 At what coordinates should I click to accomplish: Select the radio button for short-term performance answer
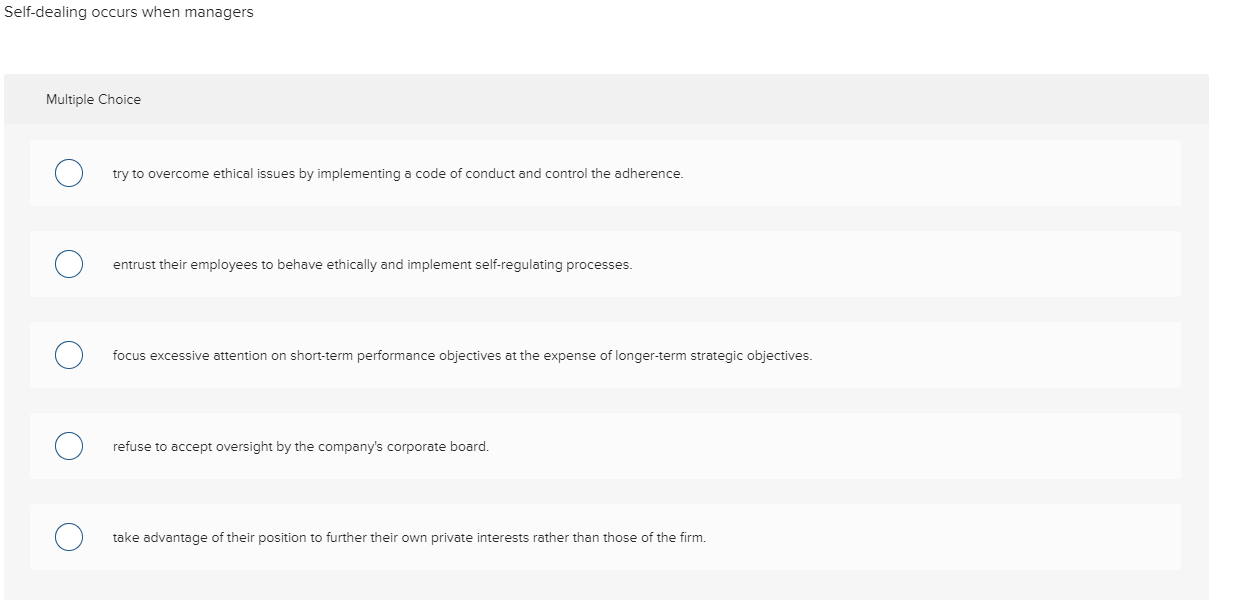coord(68,355)
